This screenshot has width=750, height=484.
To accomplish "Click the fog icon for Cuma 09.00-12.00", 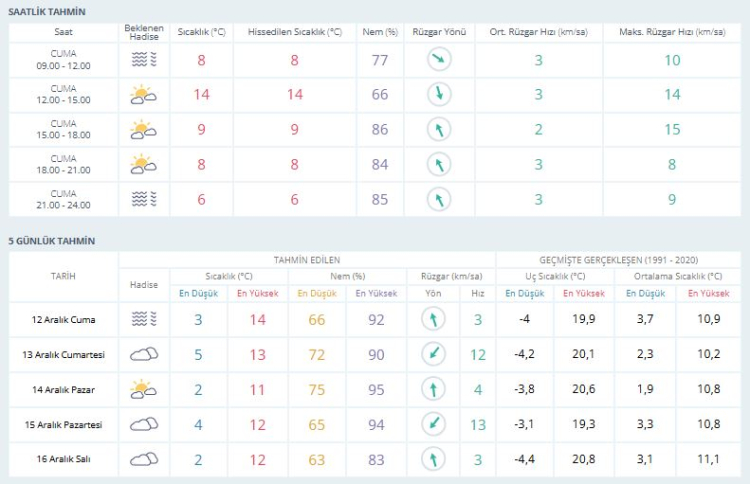I will (144, 60).
